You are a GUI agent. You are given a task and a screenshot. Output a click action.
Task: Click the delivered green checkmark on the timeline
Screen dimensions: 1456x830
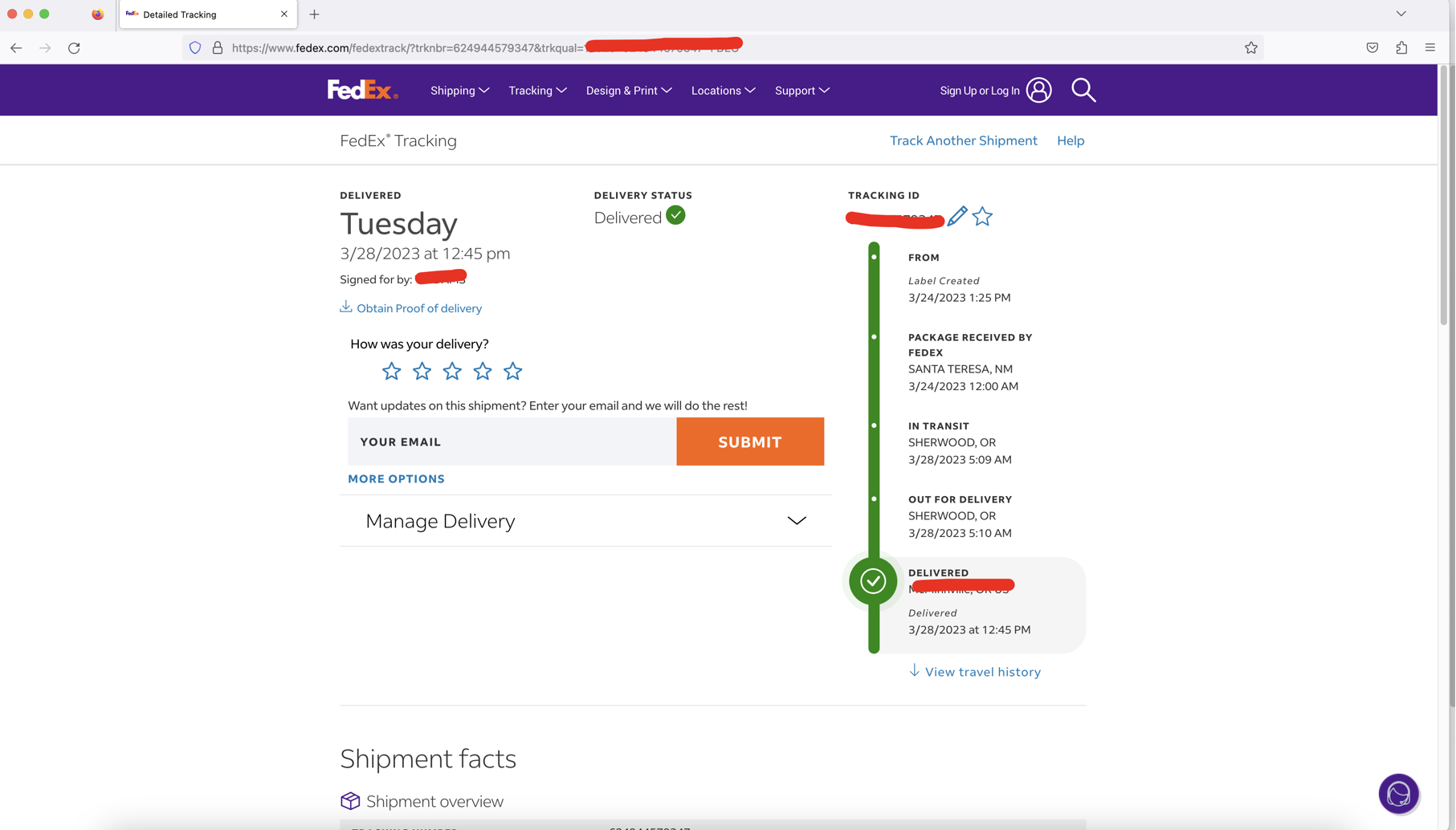pos(872,580)
